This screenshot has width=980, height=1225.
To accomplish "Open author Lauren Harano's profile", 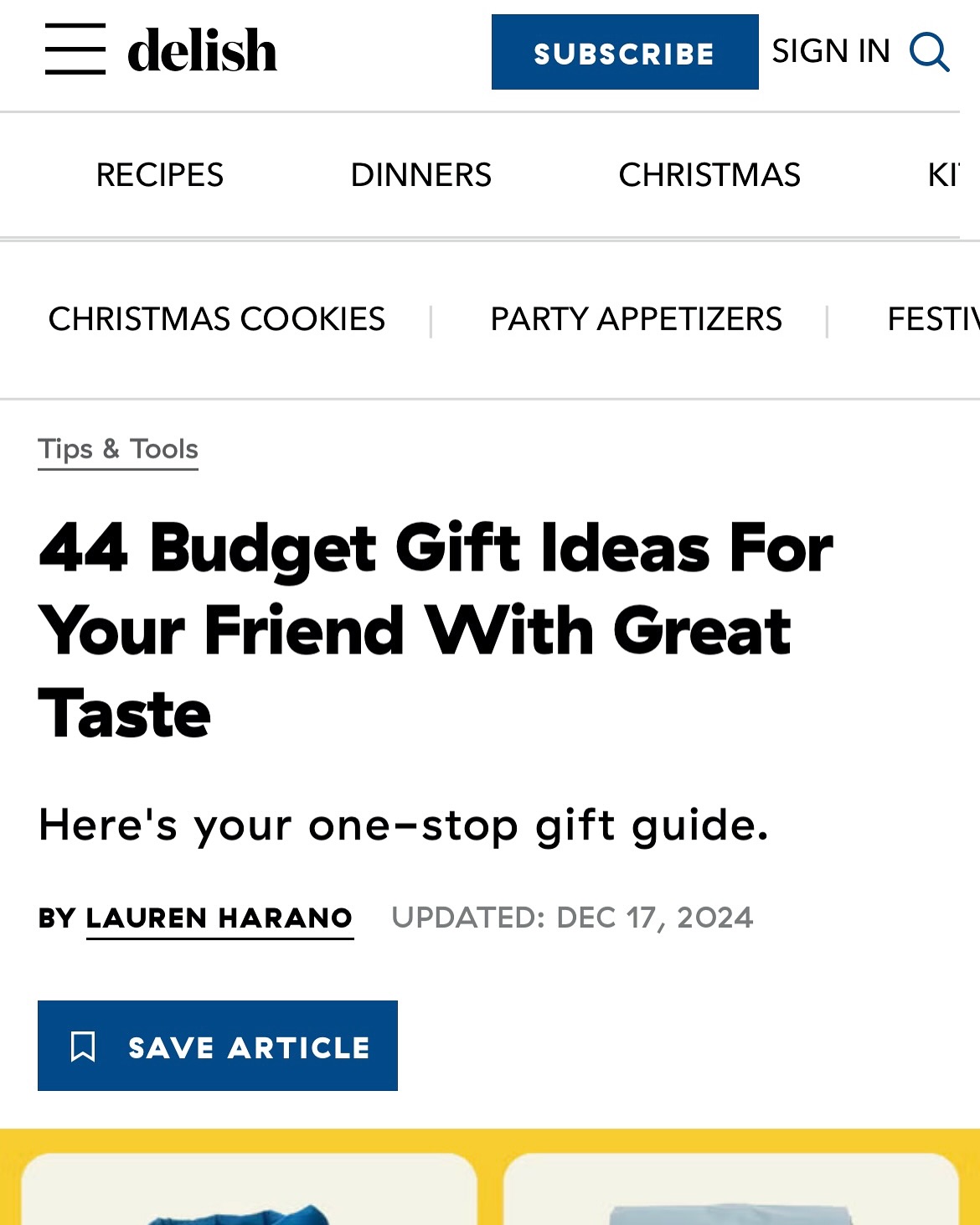I will (x=219, y=918).
